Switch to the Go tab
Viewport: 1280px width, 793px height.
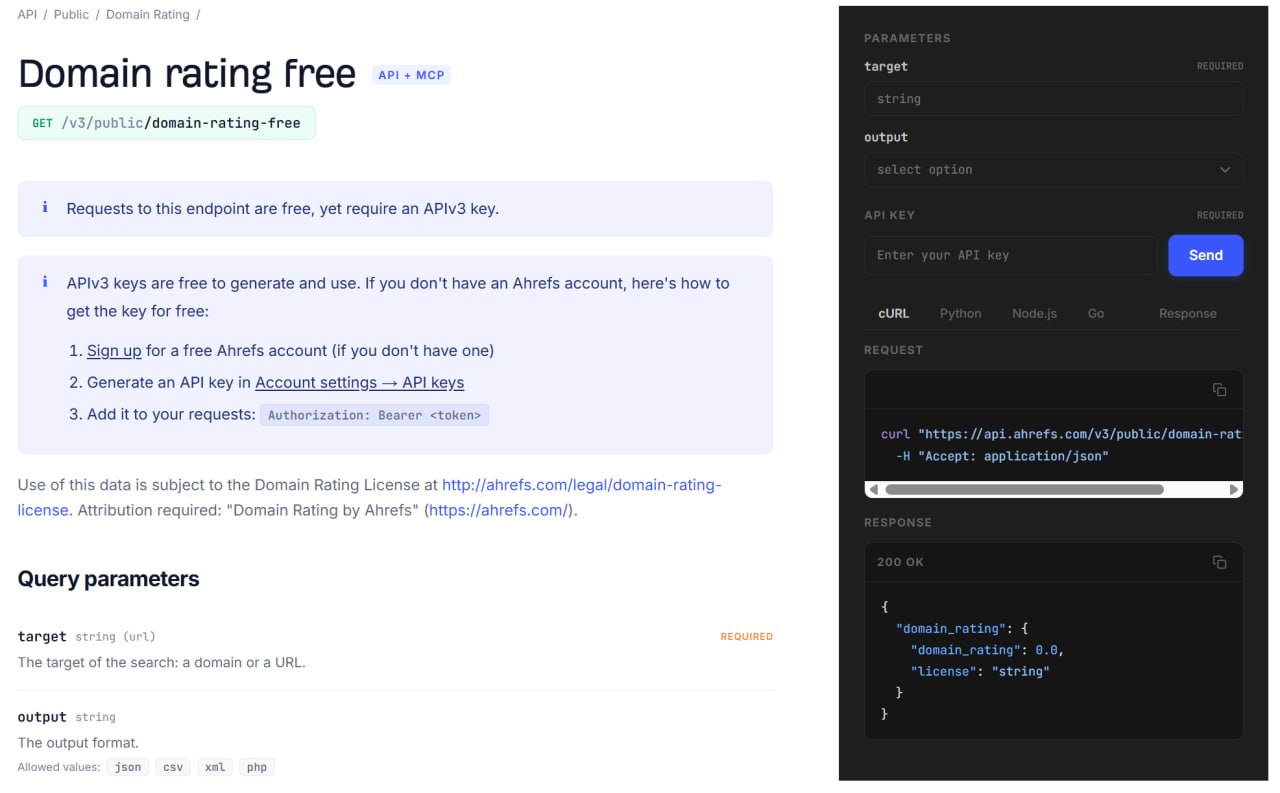(x=1096, y=313)
